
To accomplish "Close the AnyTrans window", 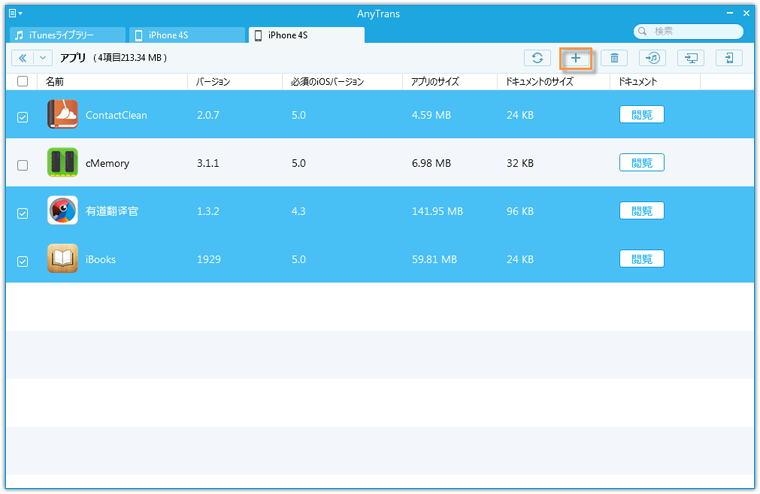I will coord(746,13).
